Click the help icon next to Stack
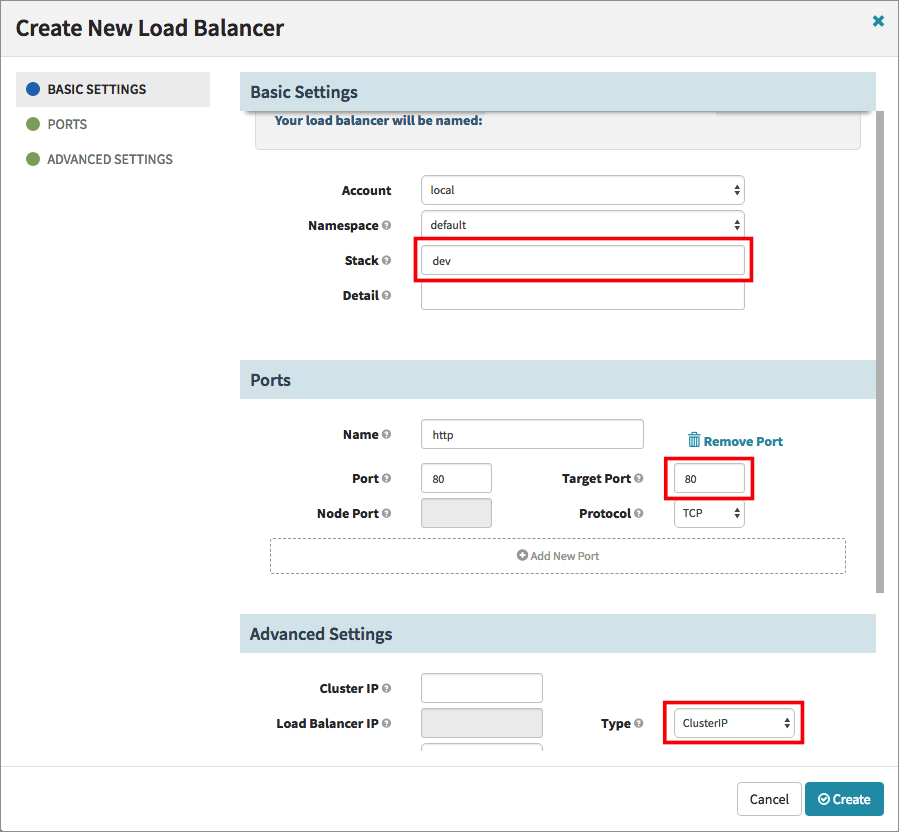Viewport: 899px width, 832px height. (387, 261)
